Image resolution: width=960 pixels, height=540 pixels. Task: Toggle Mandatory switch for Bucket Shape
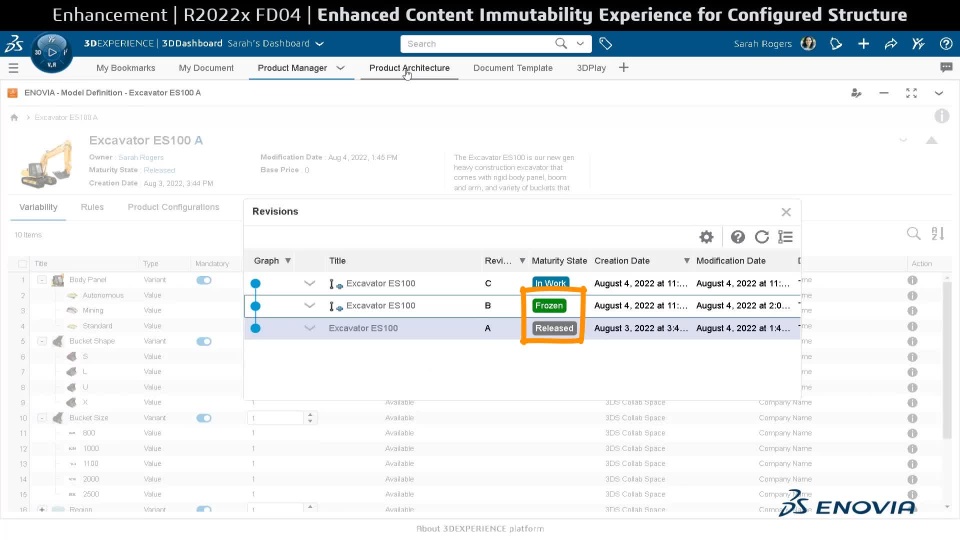pos(204,342)
